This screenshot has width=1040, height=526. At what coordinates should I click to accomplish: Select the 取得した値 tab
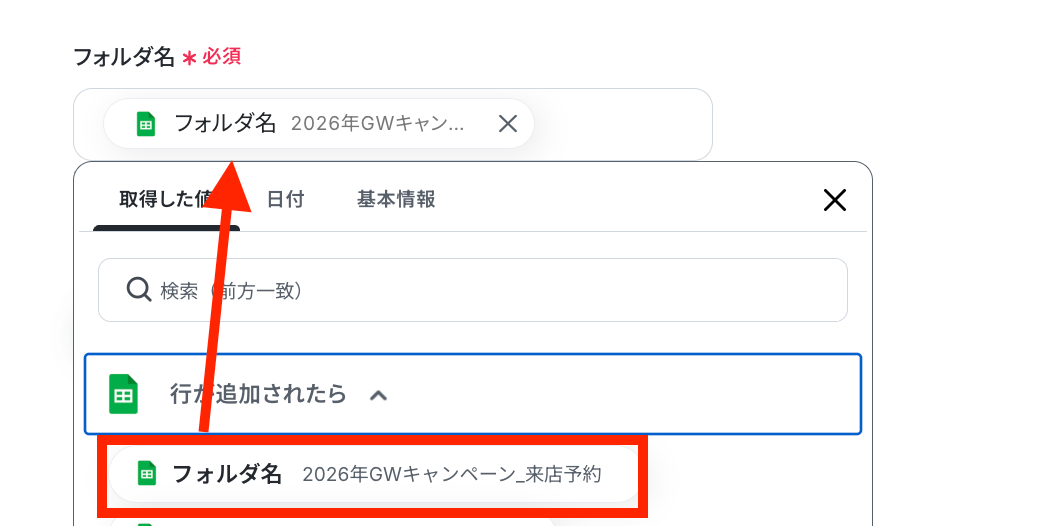(166, 199)
